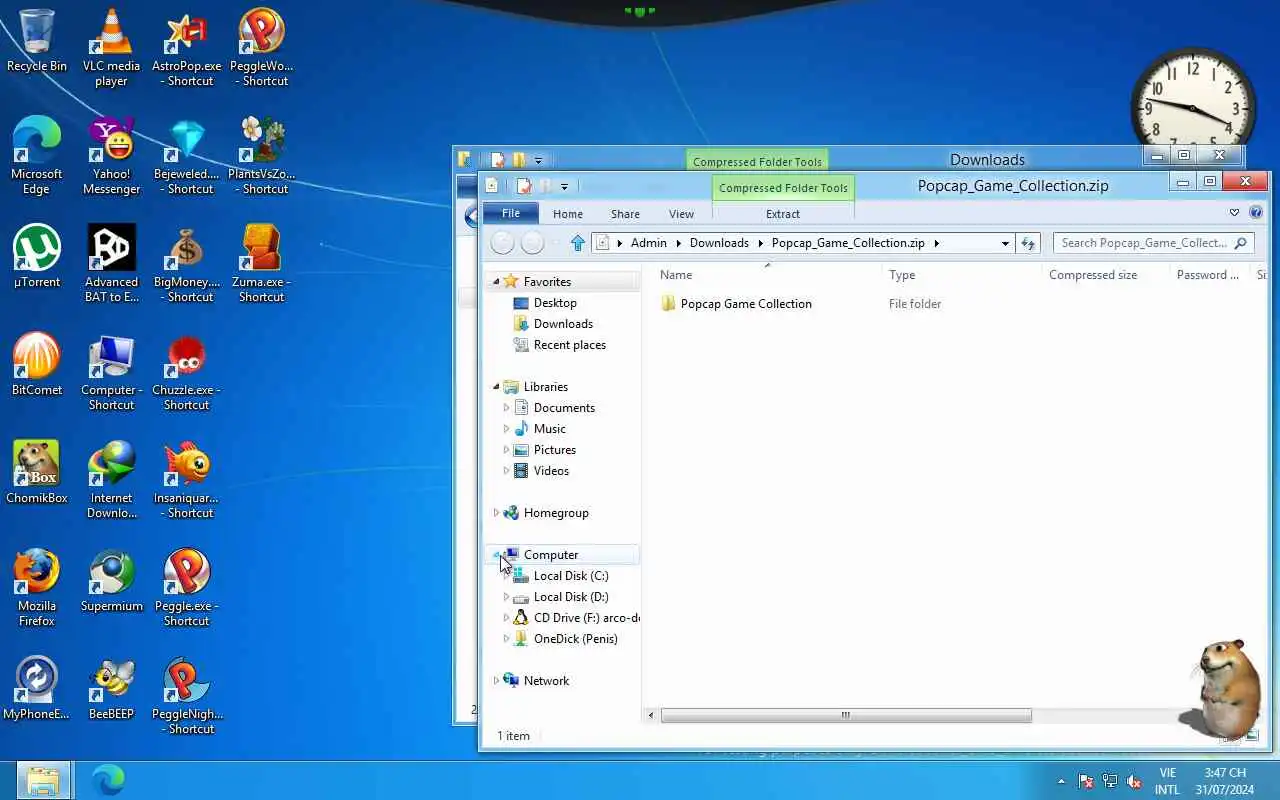This screenshot has height=800, width=1280.
Task: Open Recent places in Favorites
Action: 569,345
